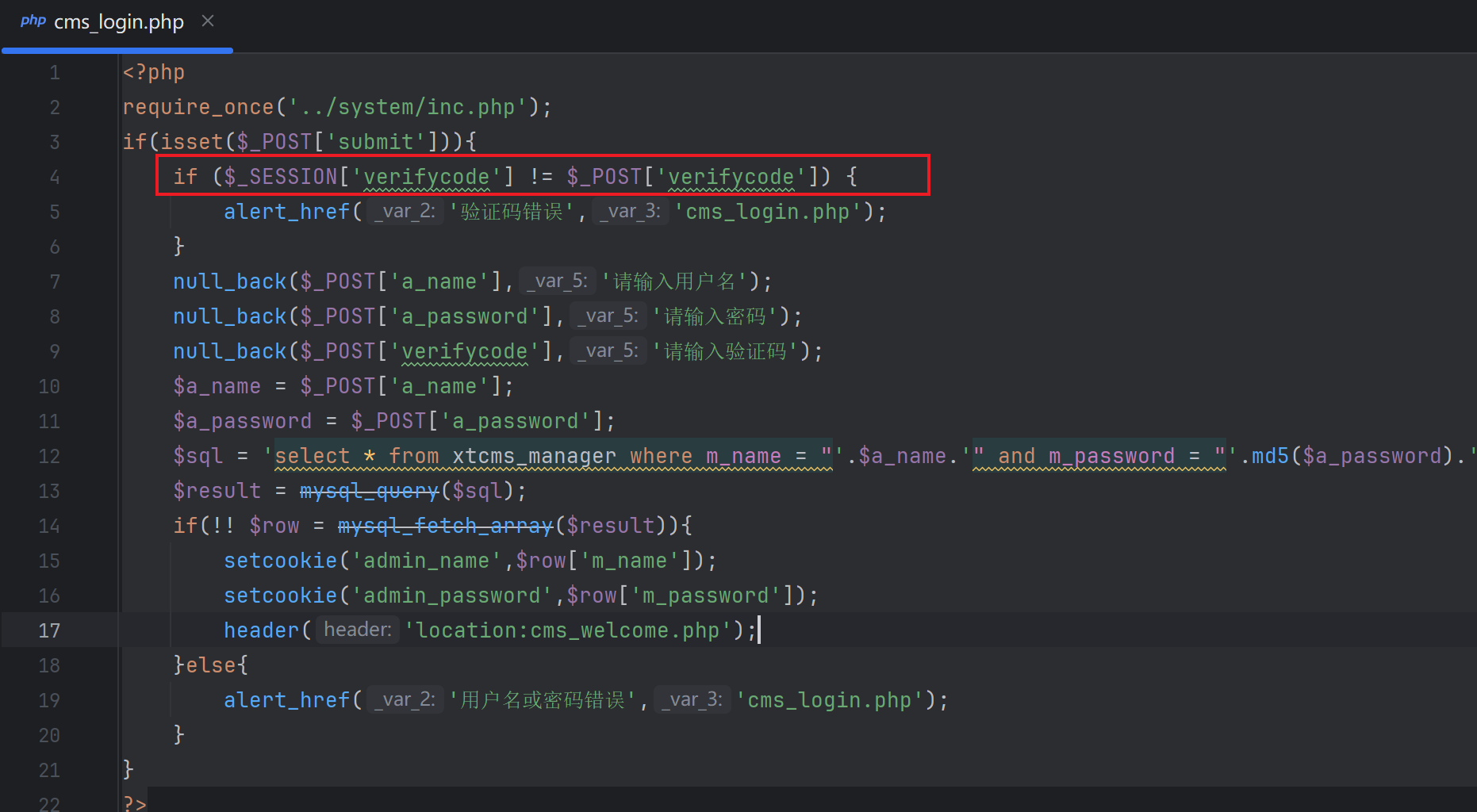Click the md5 function on line 12
The width and height of the screenshot is (1477, 812).
coord(1271,456)
